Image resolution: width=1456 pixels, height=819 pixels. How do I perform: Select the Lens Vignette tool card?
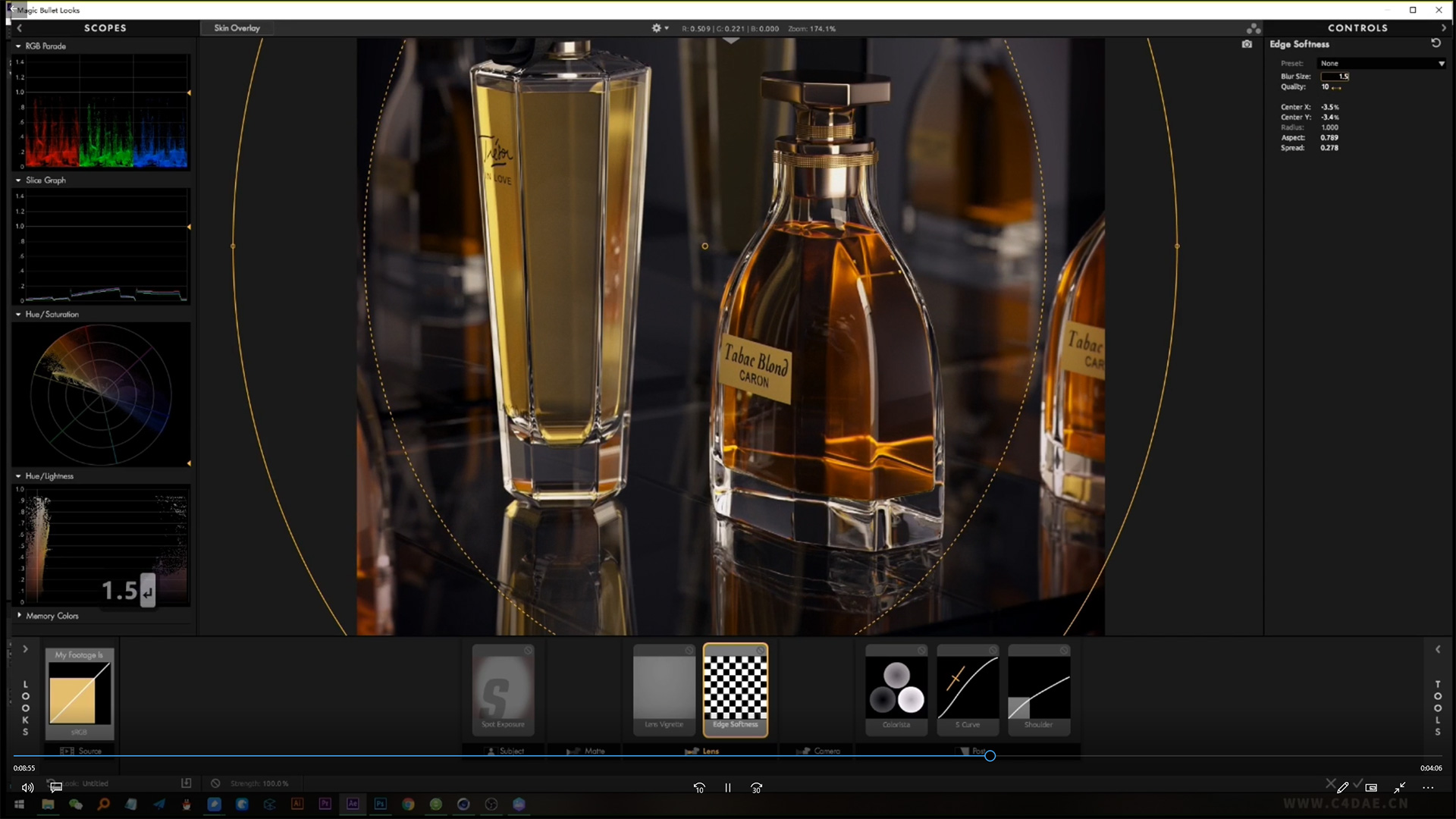[x=664, y=689]
